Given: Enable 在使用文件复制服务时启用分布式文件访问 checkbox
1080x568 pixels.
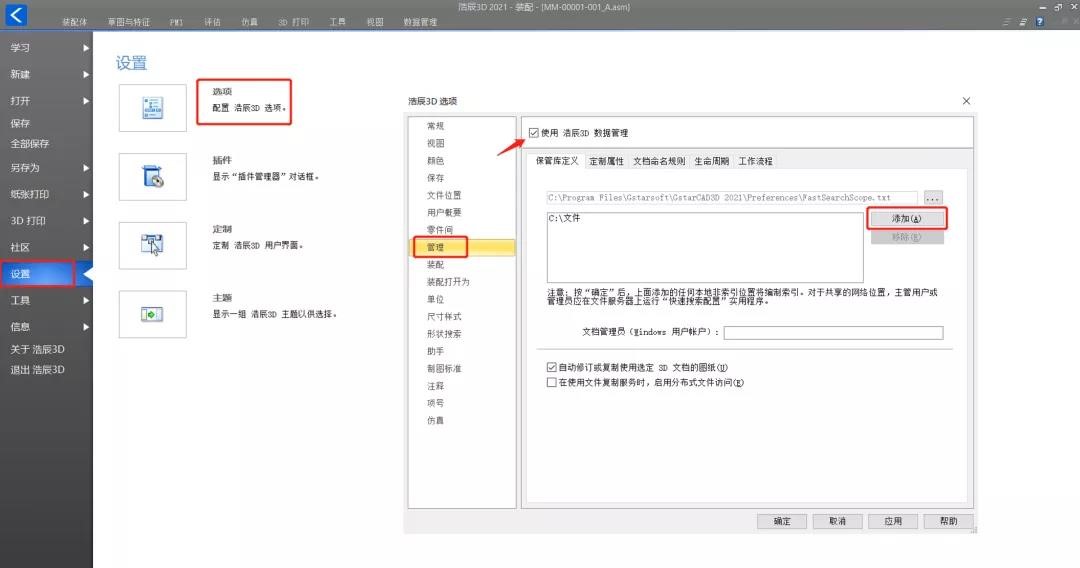Looking at the screenshot, I should [x=552, y=383].
